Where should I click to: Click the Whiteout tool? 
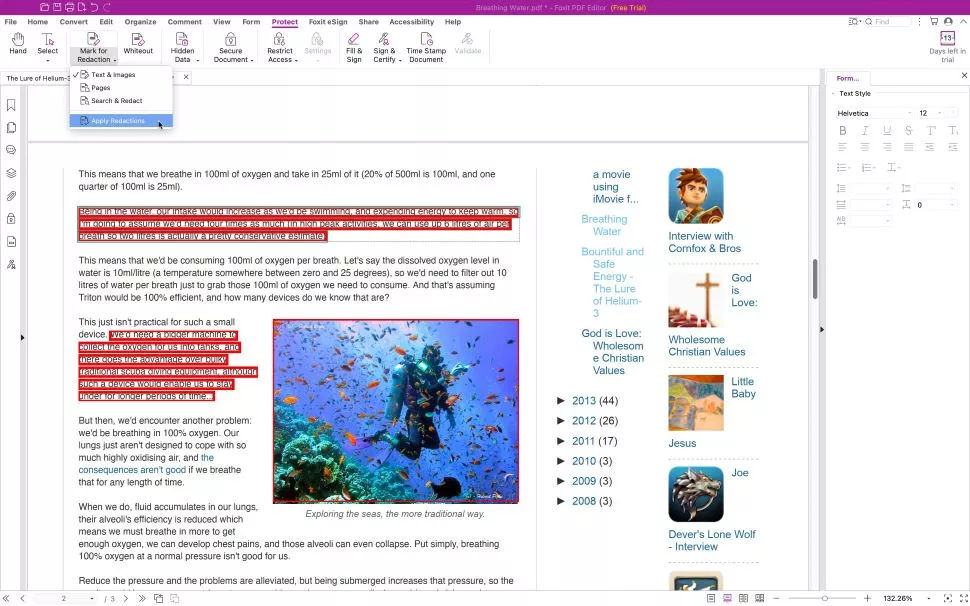(138, 44)
